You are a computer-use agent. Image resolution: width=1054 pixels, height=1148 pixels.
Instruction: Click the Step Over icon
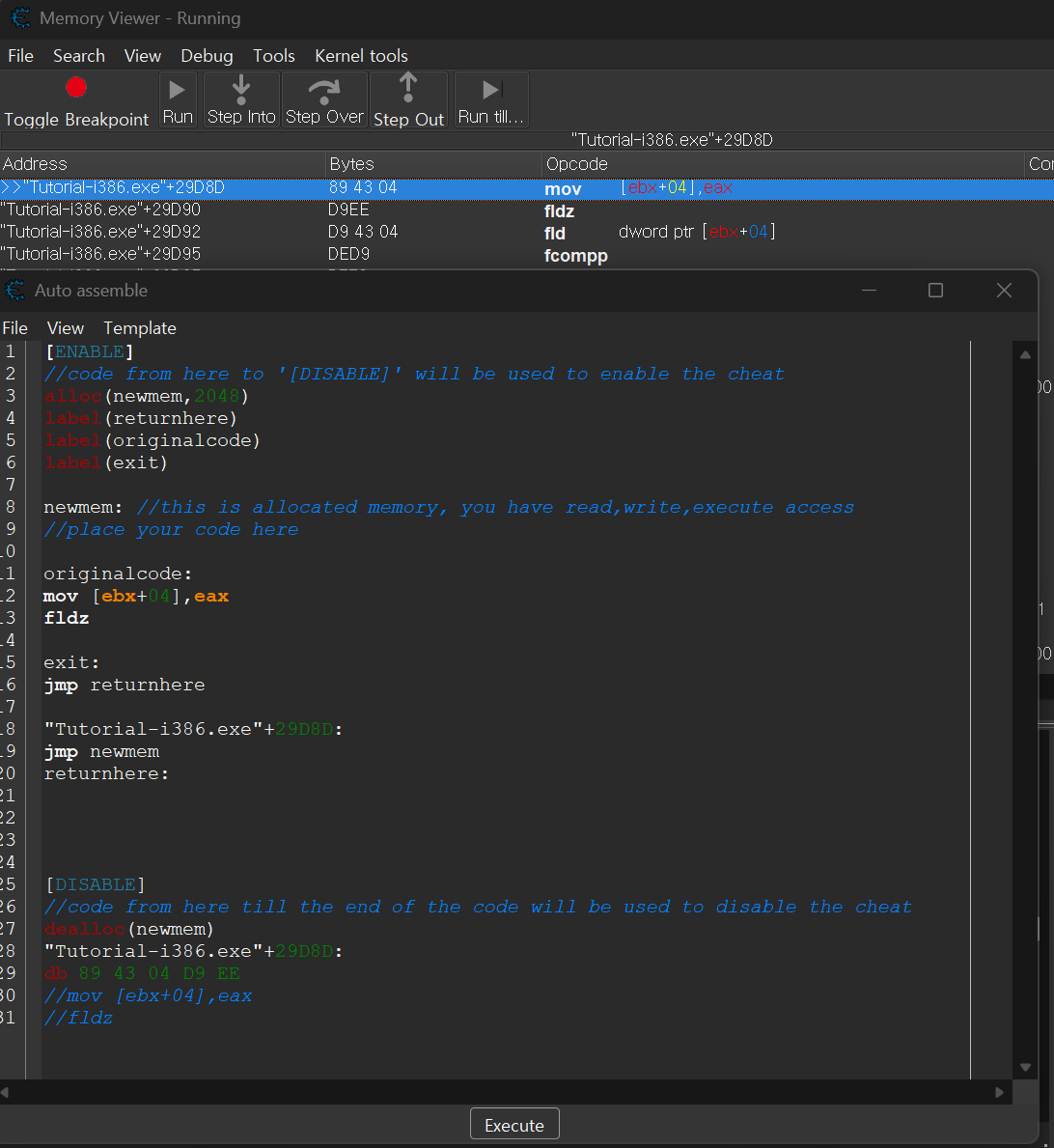[324, 90]
